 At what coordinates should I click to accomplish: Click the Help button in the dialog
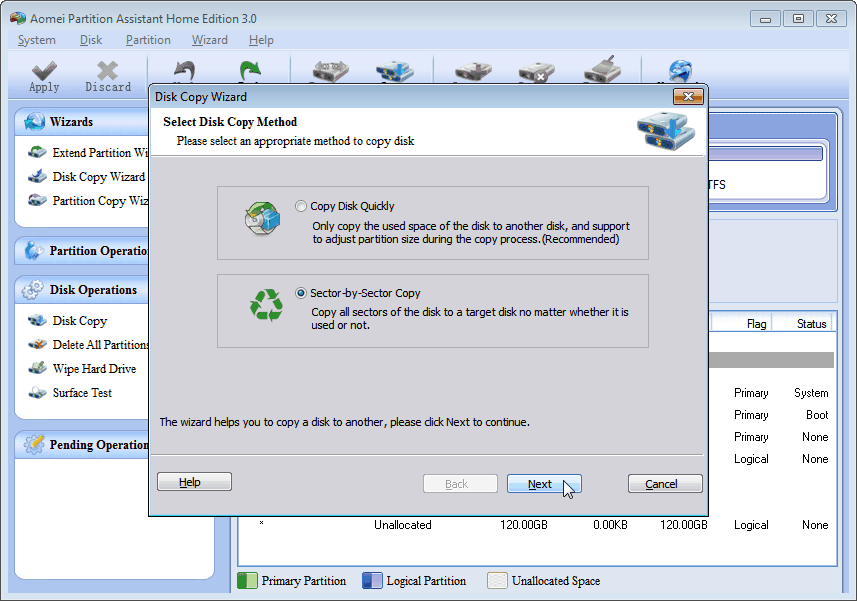(x=193, y=481)
